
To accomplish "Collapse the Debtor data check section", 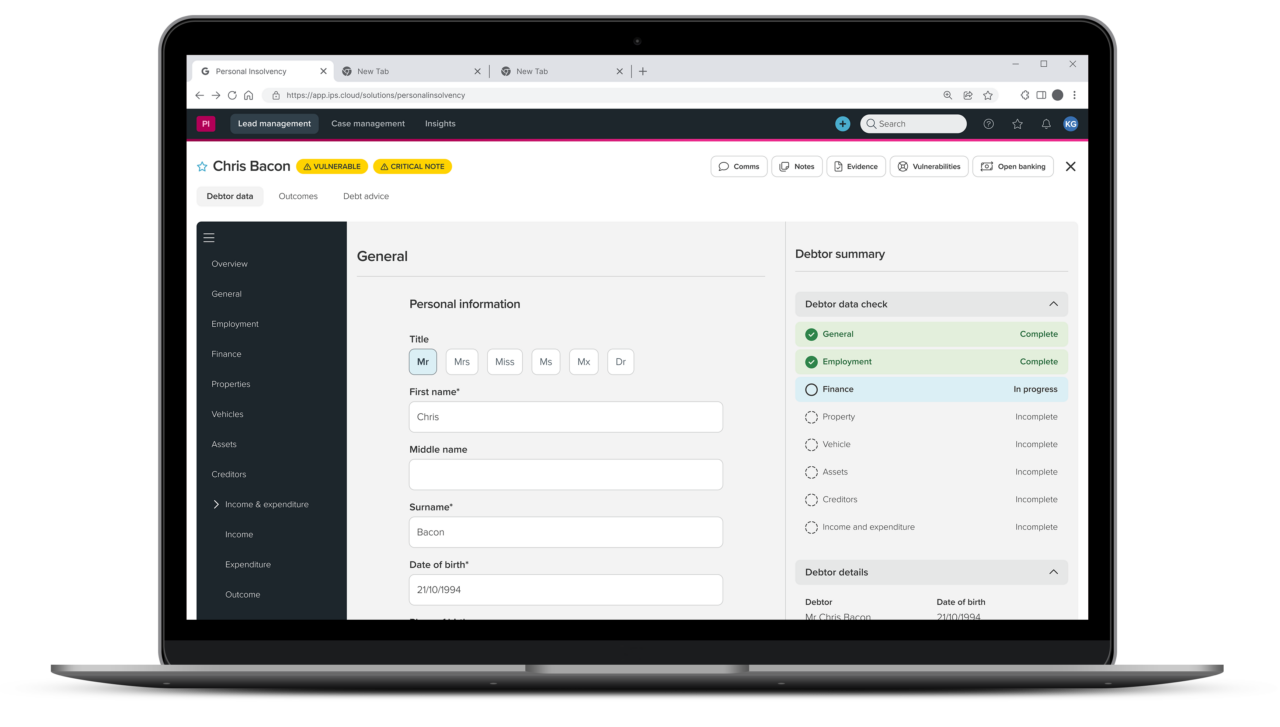I will pos(1053,304).
